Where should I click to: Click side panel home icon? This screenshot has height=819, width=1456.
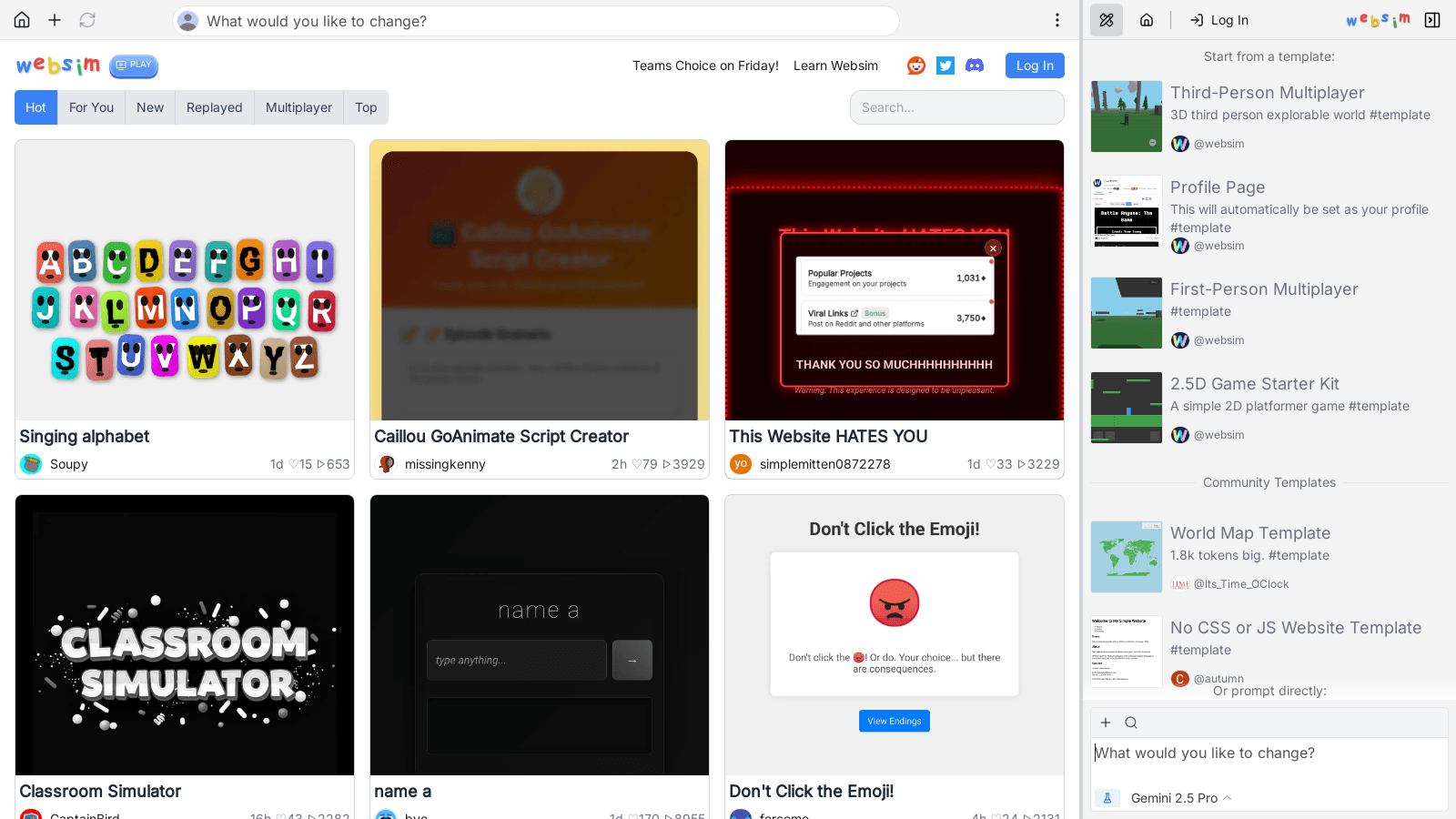[x=1147, y=20]
